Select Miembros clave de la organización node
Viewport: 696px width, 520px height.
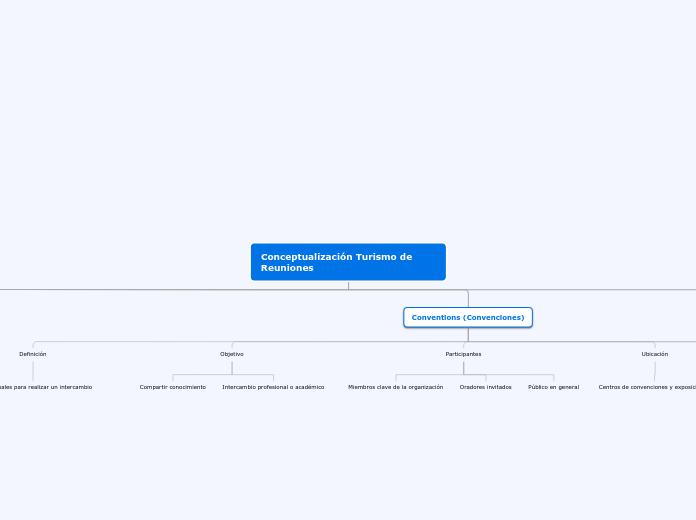pyautogui.click(x=395, y=387)
